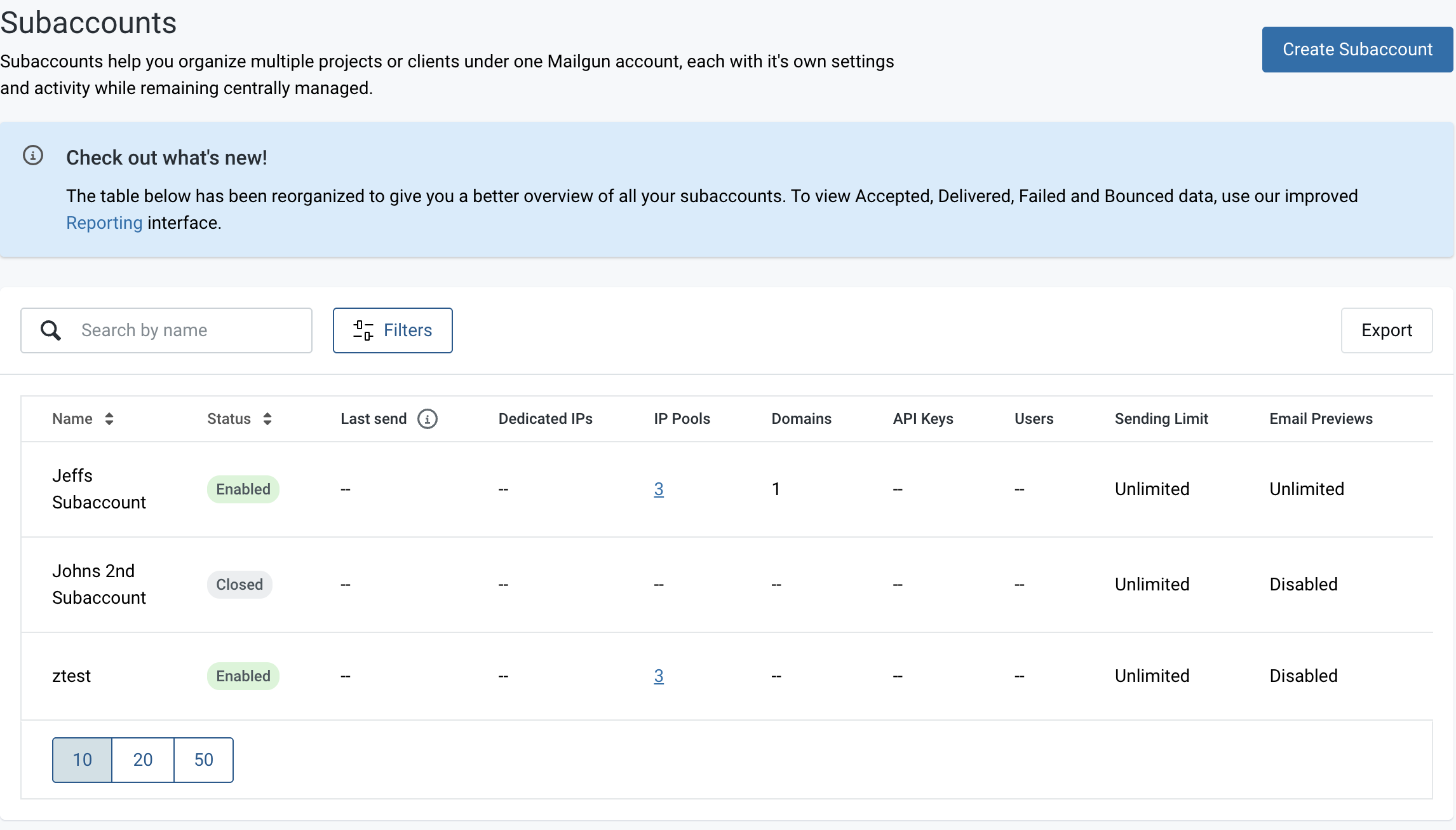Open the IP Pools link for ztest
Viewport: 1456px width, 830px height.
coord(659,676)
